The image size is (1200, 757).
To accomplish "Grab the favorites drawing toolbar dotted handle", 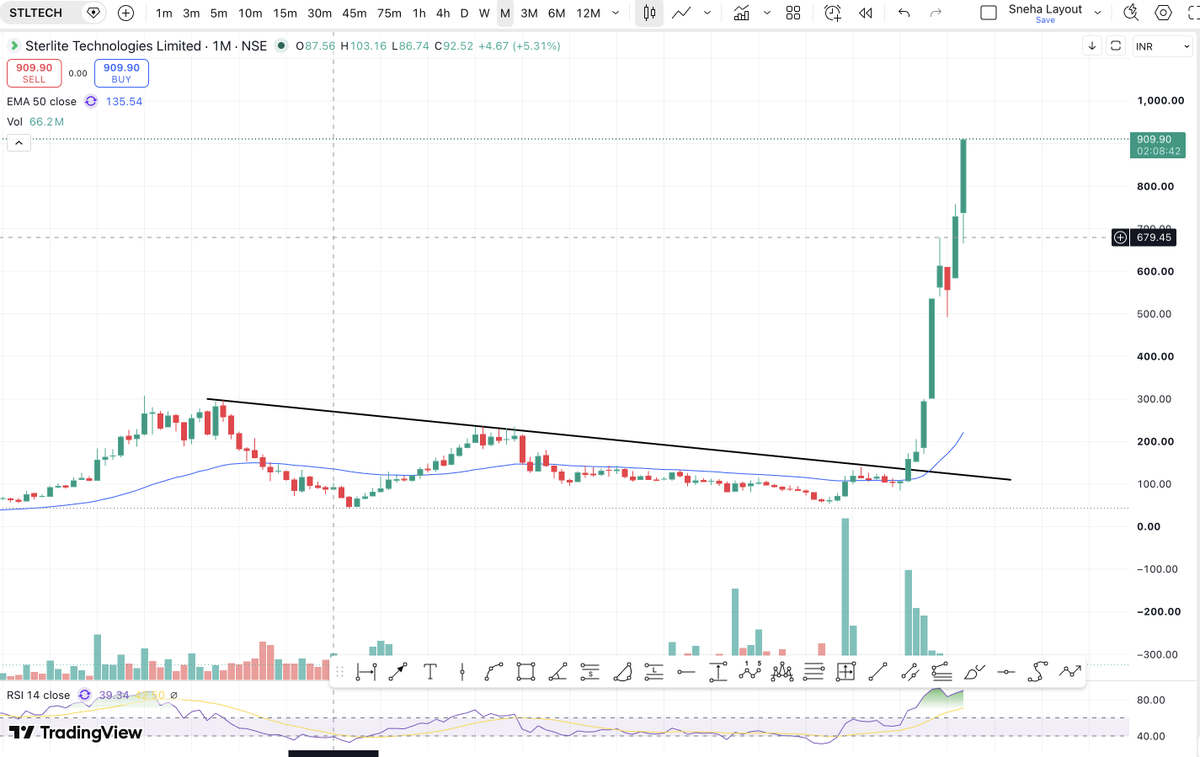I will coord(340,672).
